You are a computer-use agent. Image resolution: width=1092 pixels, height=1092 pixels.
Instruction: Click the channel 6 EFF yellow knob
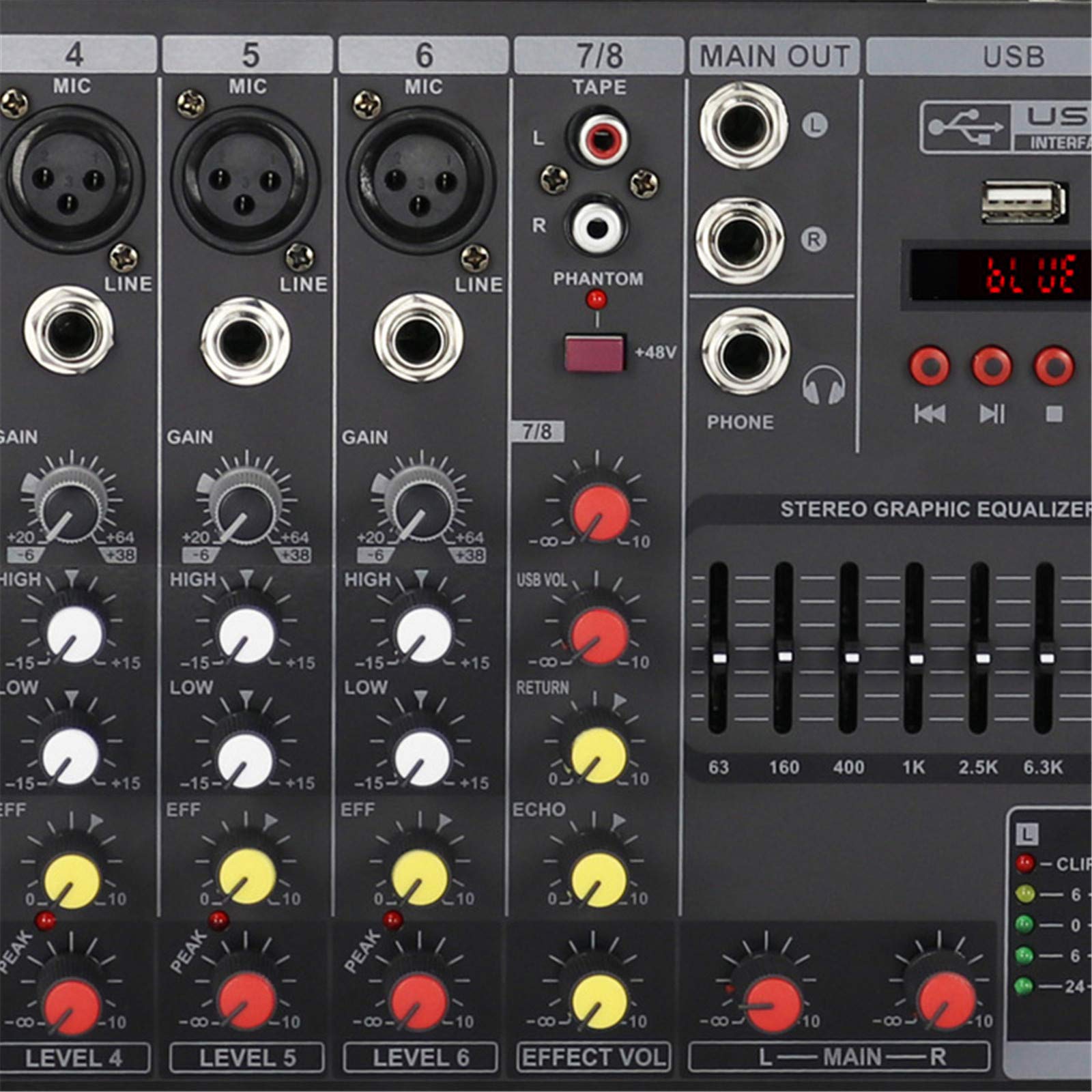[421, 877]
